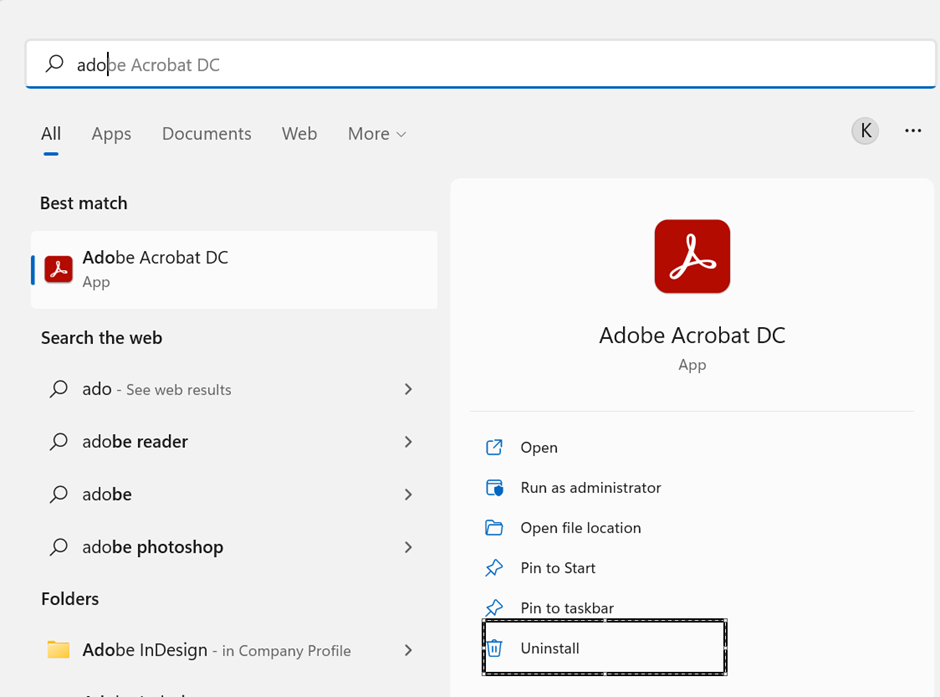Select Adobe Acrobat DC best match result
Screen dimensions: 940x697
click(x=234, y=270)
